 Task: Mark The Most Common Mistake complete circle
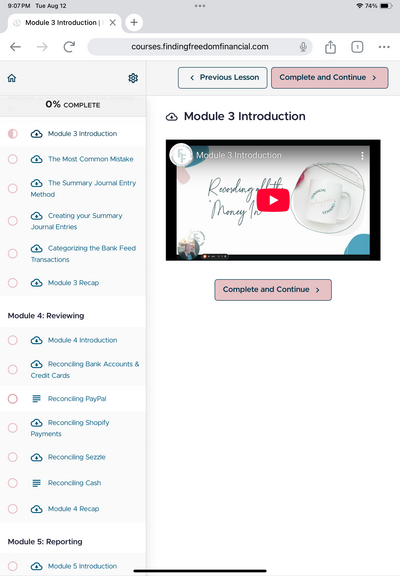13,159
